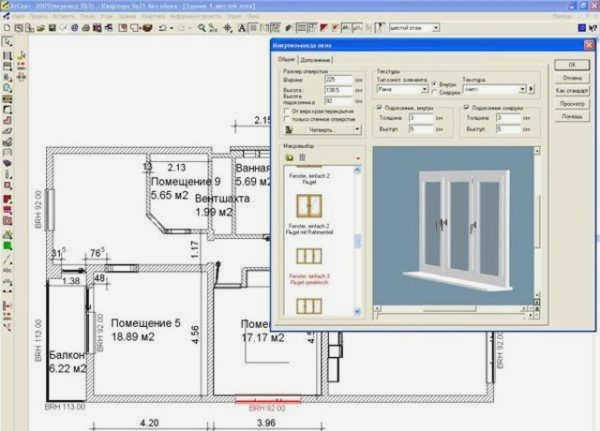Open a project using the folder toolbar icon
This screenshot has width=600, height=431.
coord(41,28)
